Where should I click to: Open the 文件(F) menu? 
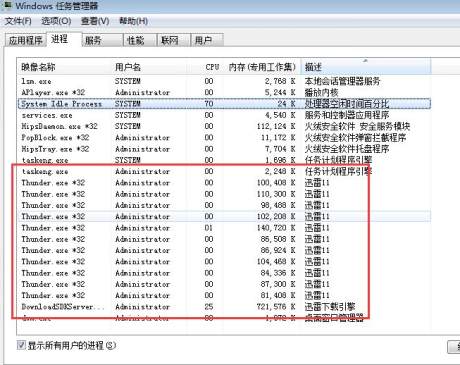pyautogui.click(x=18, y=21)
